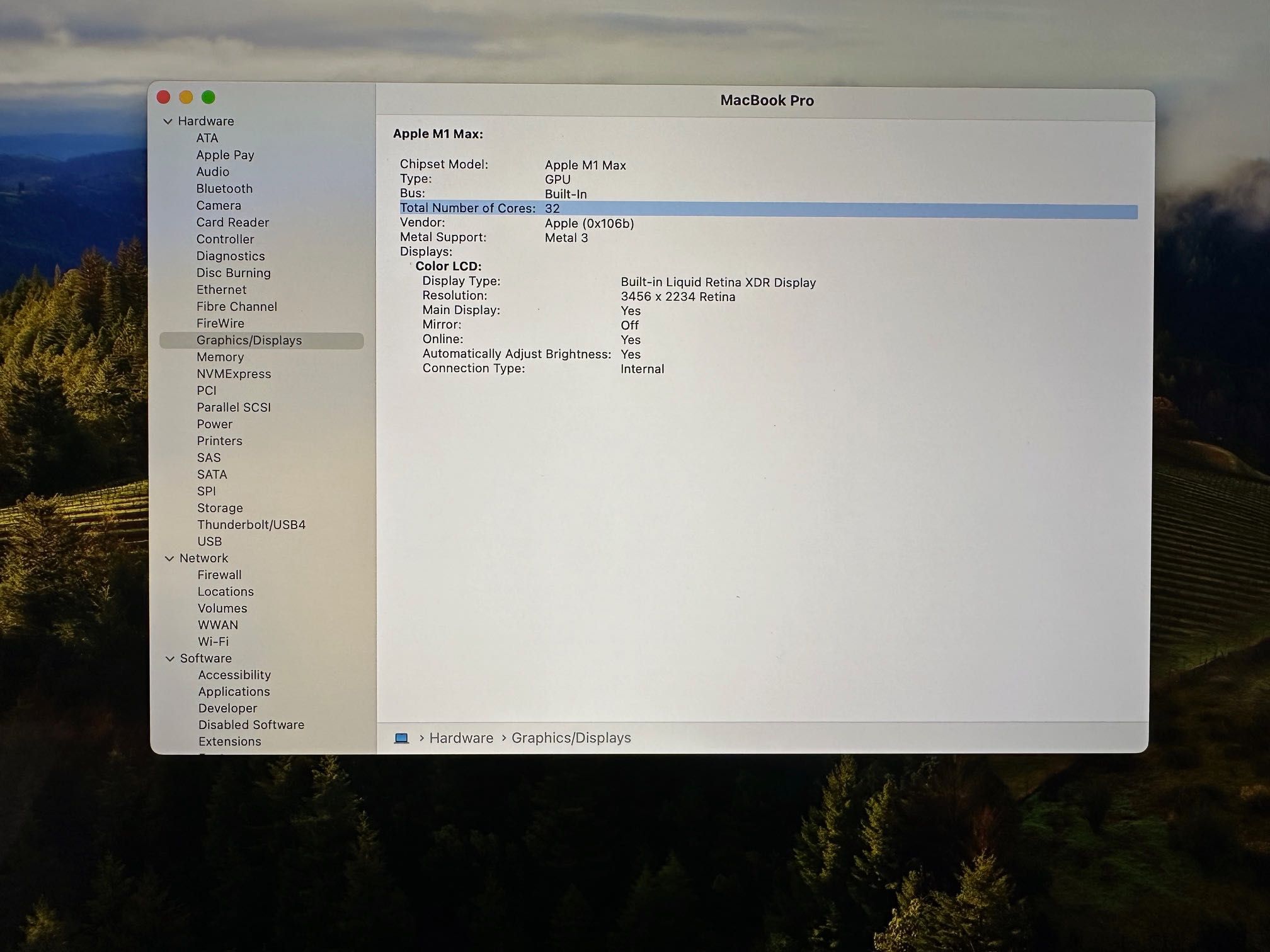Click the Vendor value Apple (0x106b)
Image resolution: width=1270 pixels, height=952 pixels.
coord(590,224)
